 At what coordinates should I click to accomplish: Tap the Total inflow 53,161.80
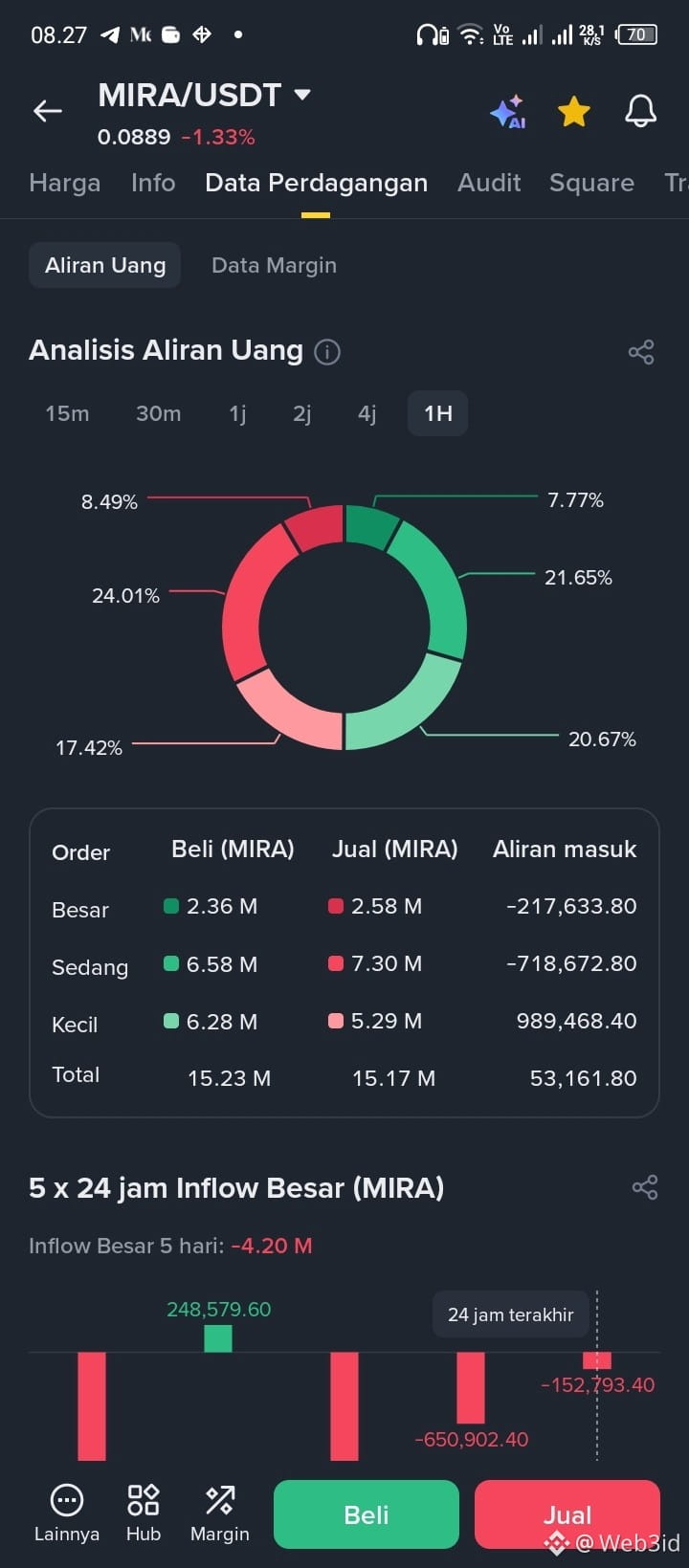point(584,1078)
